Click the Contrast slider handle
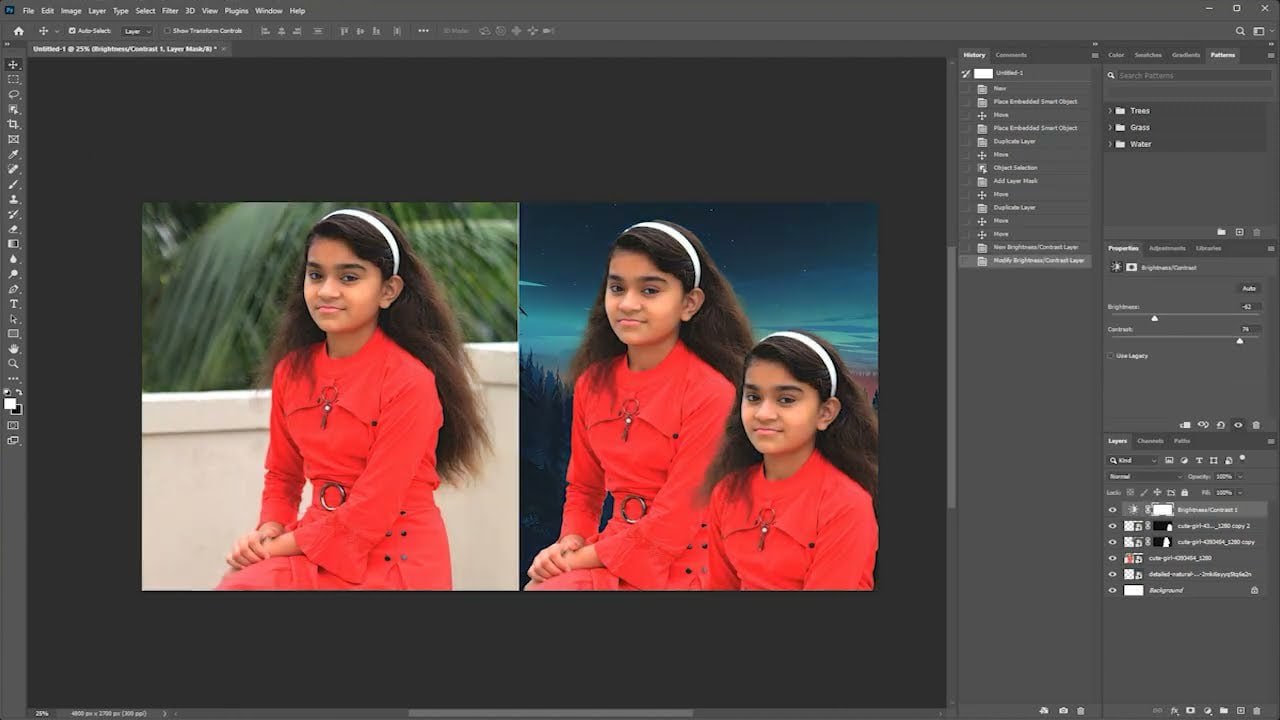The height and width of the screenshot is (720, 1280). pos(1240,341)
